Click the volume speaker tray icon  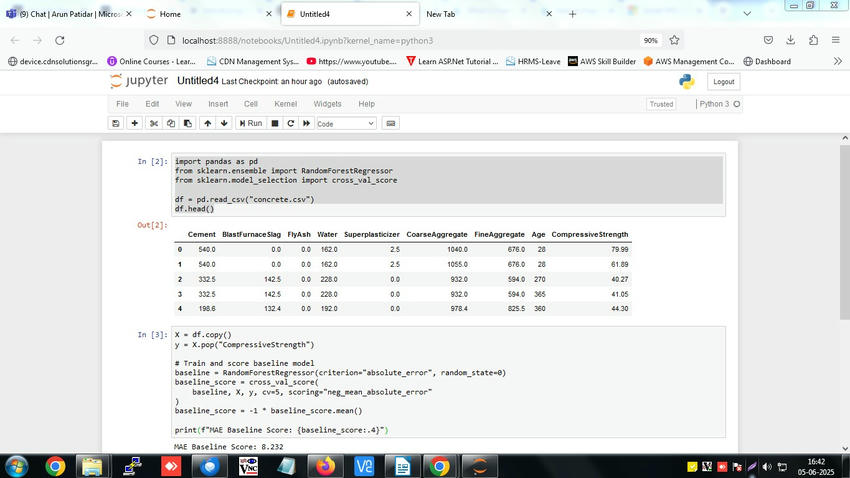click(767, 467)
